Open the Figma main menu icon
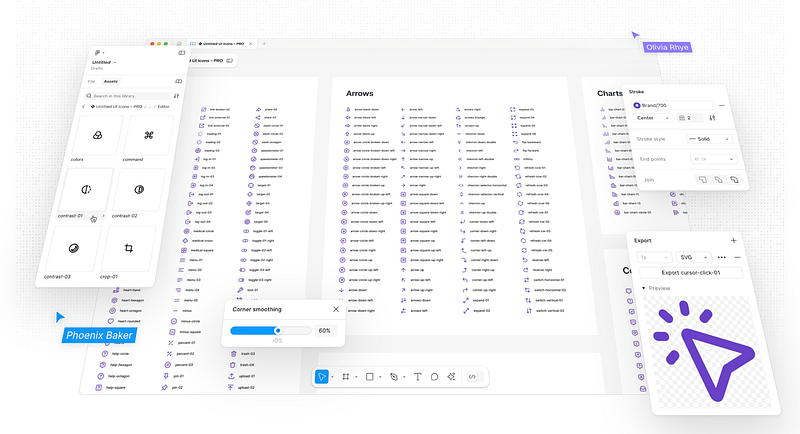Image resolution: width=800 pixels, height=434 pixels. [97, 53]
